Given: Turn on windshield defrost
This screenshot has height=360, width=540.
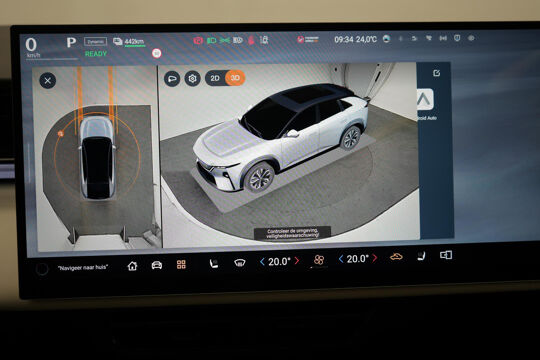Looking at the screenshot, I should click(x=240, y=263).
